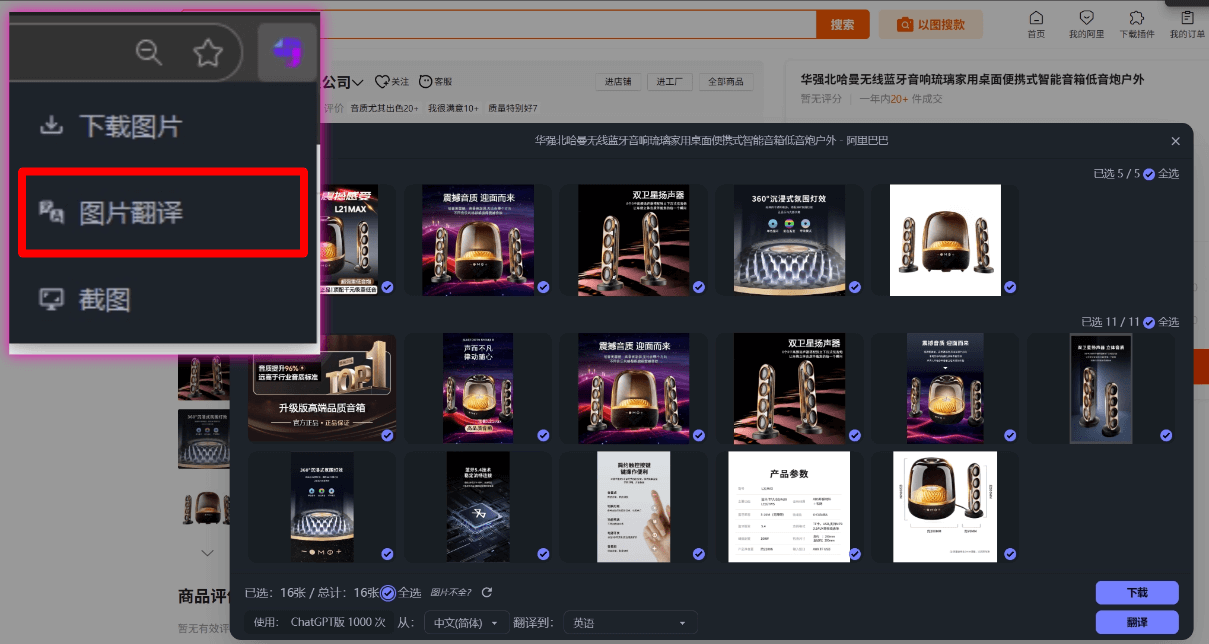The image size is (1209, 644).
Task: Click the orange 搜索 search button
Action: click(842, 25)
